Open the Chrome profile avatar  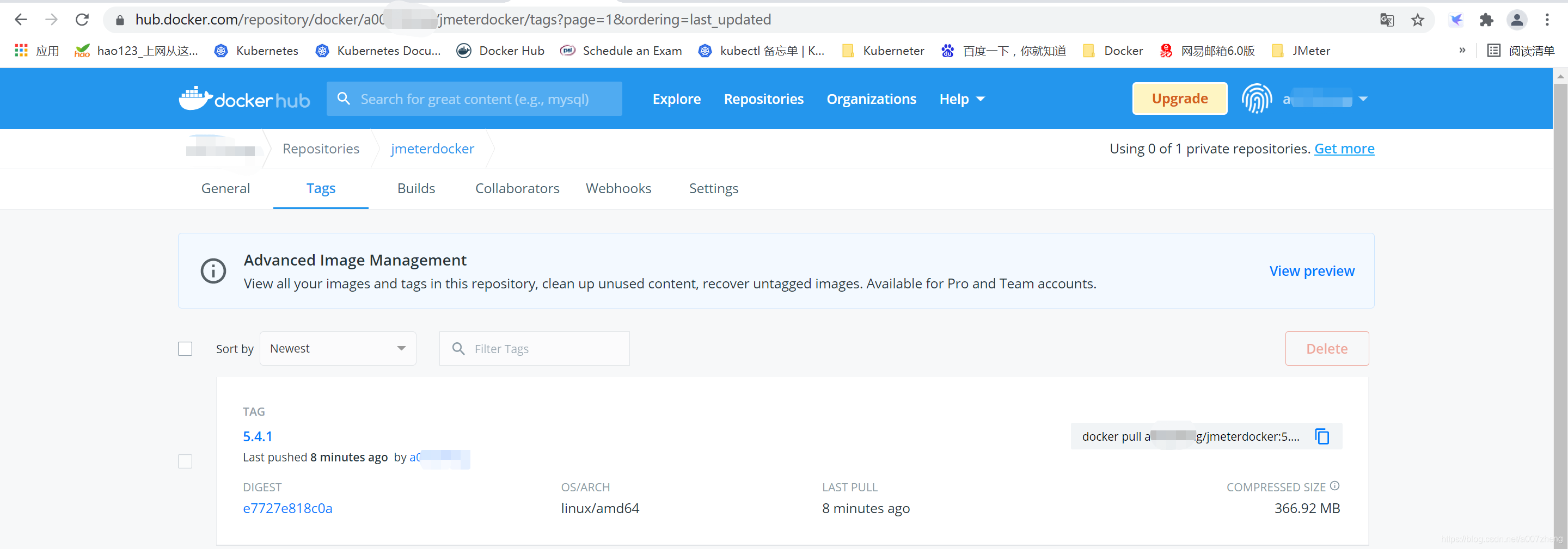click(1517, 20)
